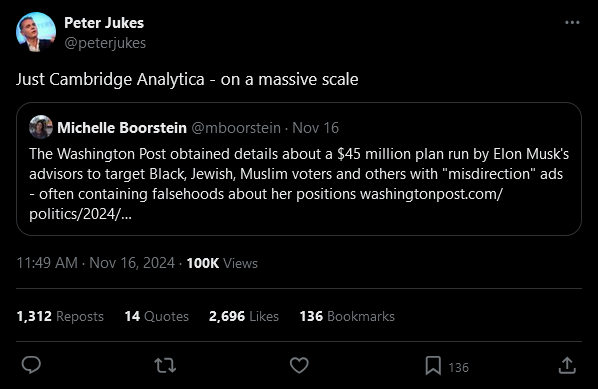Repost this tweet with the retweet icon
The width and height of the screenshot is (598, 389).
pyautogui.click(x=165, y=365)
